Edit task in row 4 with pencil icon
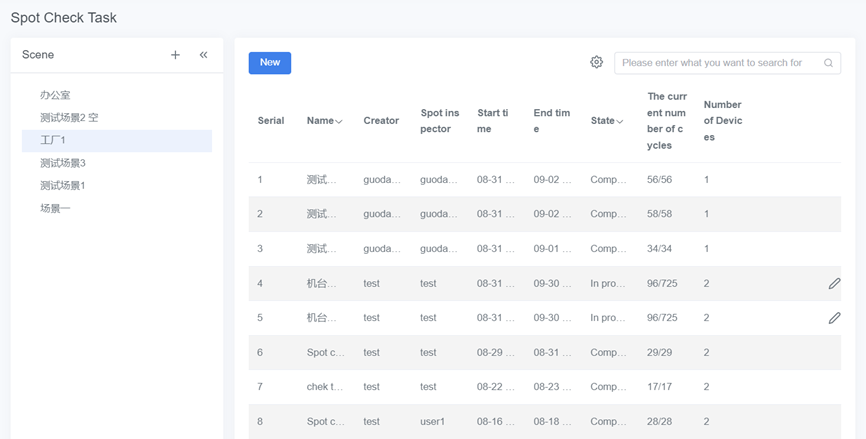Viewport: 866px width, 439px height. tap(834, 284)
